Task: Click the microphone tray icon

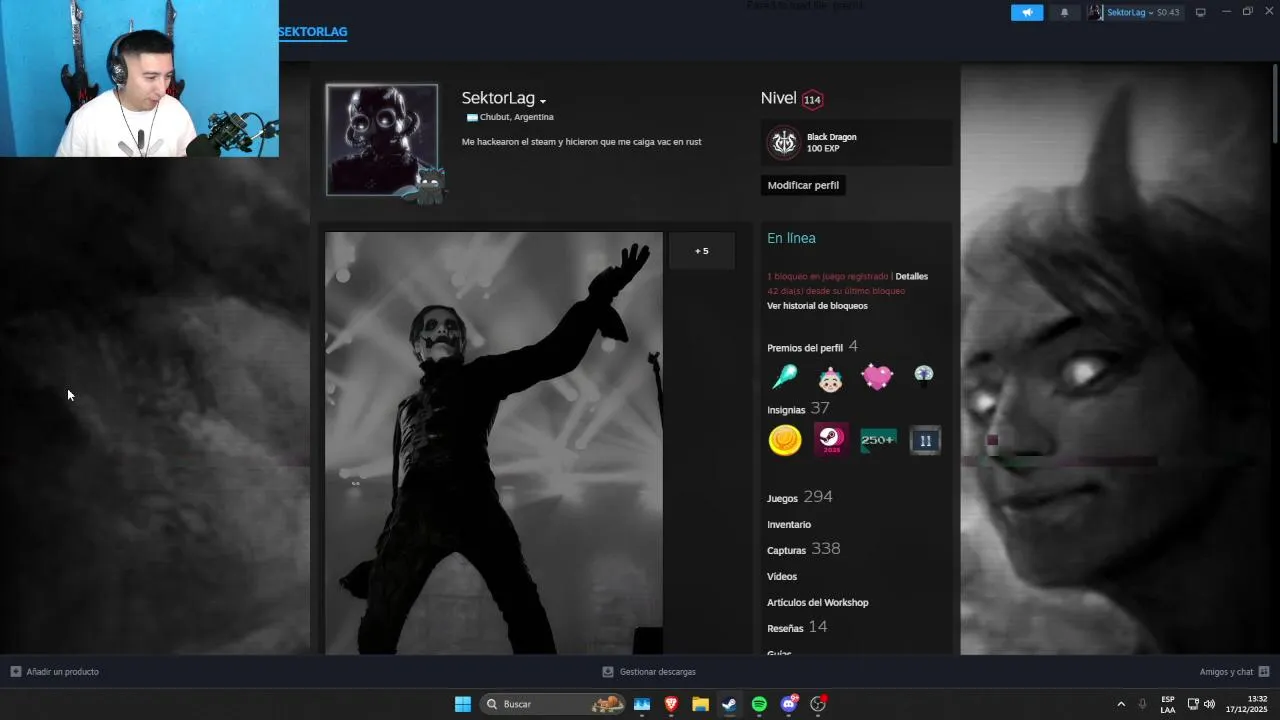Action: coord(1143,704)
